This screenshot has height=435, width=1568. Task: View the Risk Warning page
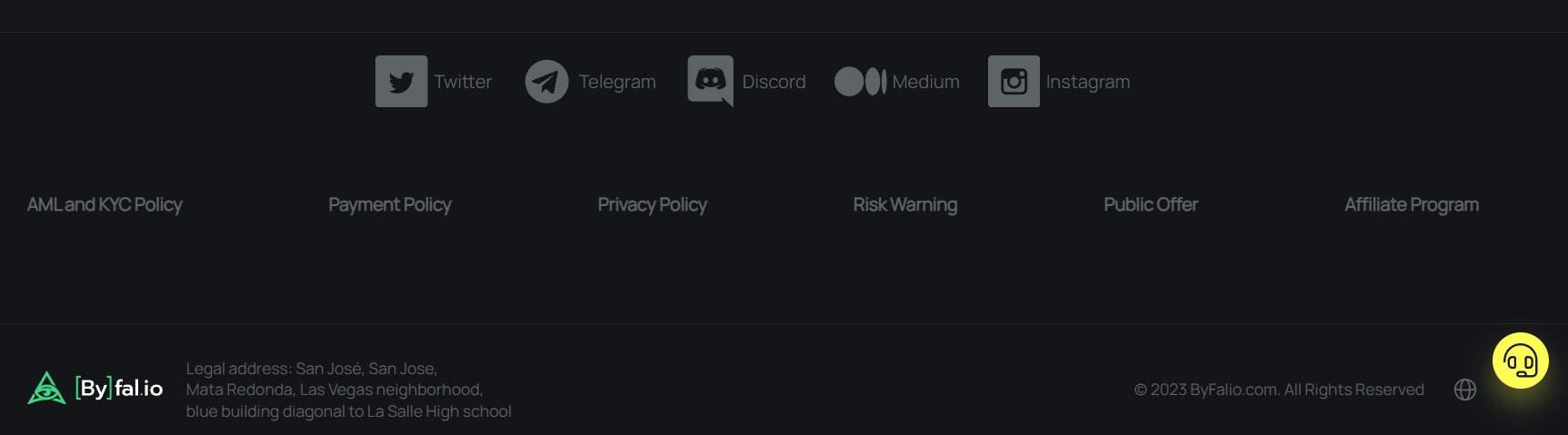coord(904,205)
